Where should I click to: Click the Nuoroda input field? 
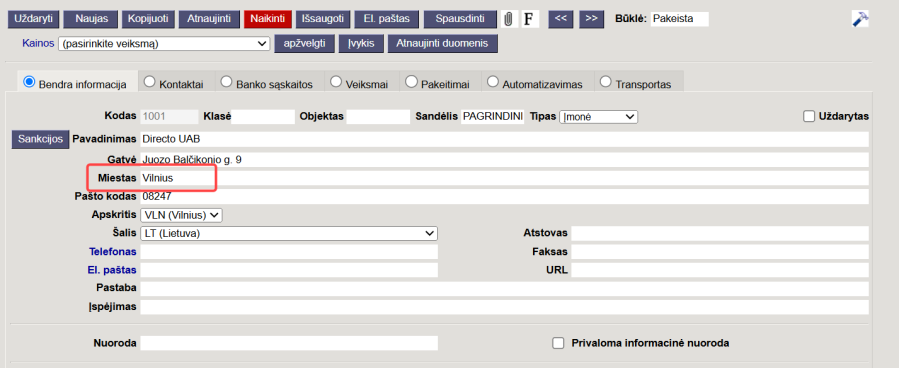(x=289, y=343)
